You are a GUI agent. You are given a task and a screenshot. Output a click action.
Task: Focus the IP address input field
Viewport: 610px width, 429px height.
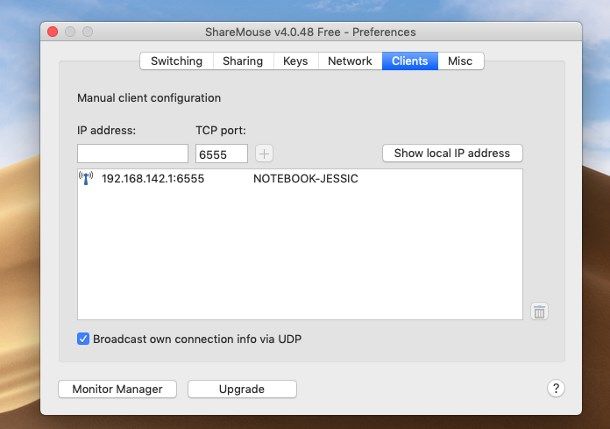[133, 154]
